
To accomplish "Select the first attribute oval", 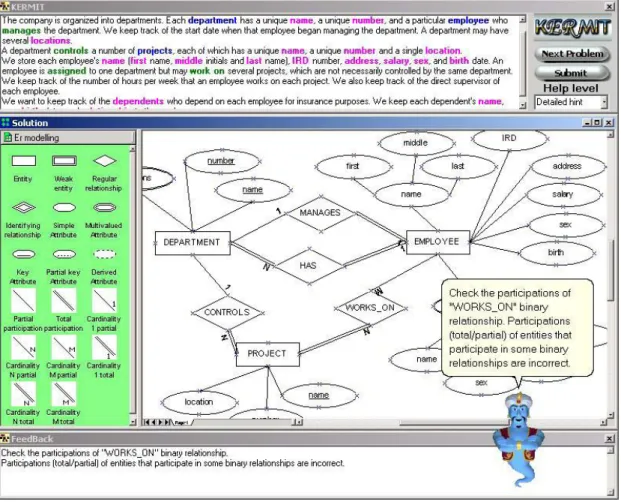I will 353,166.
